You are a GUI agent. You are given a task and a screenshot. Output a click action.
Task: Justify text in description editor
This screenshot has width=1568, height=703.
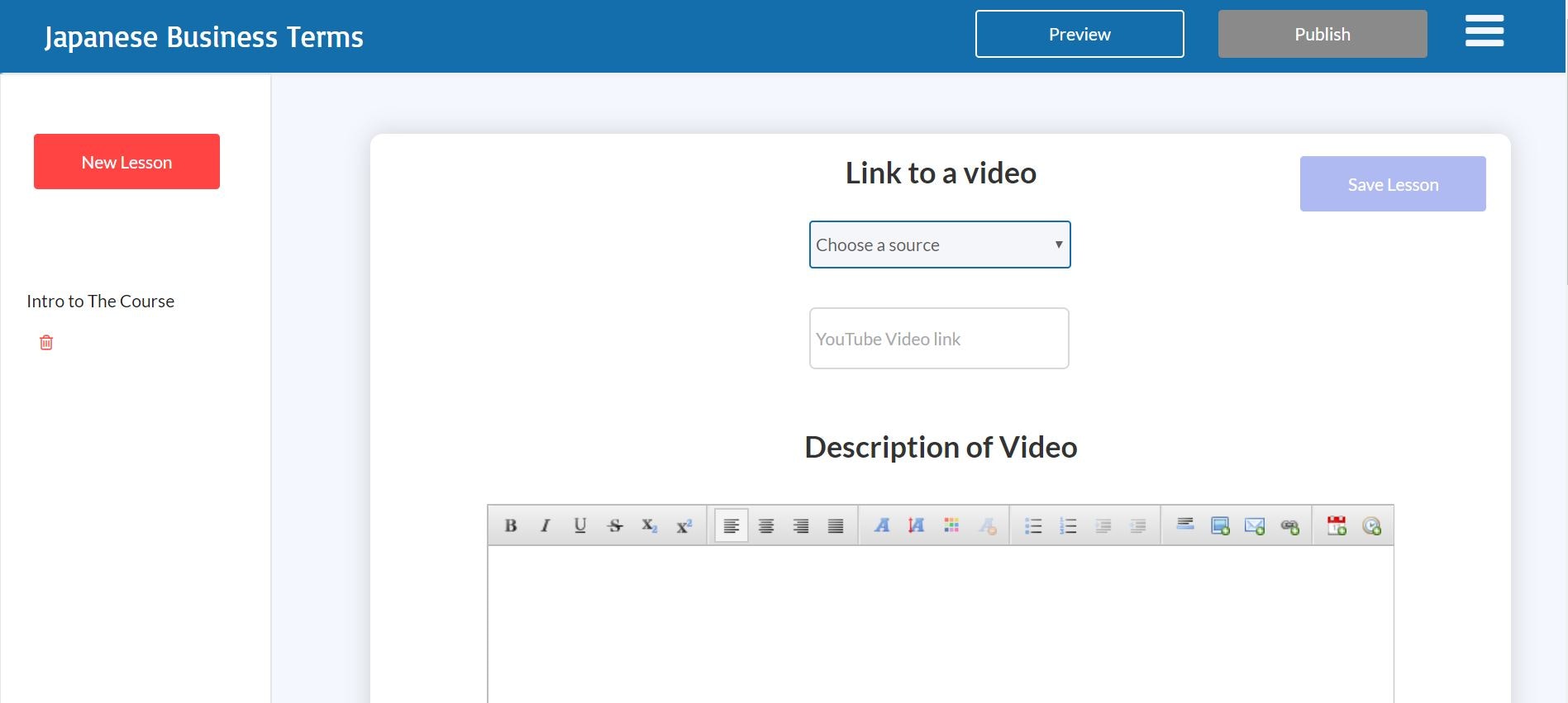(836, 525)
